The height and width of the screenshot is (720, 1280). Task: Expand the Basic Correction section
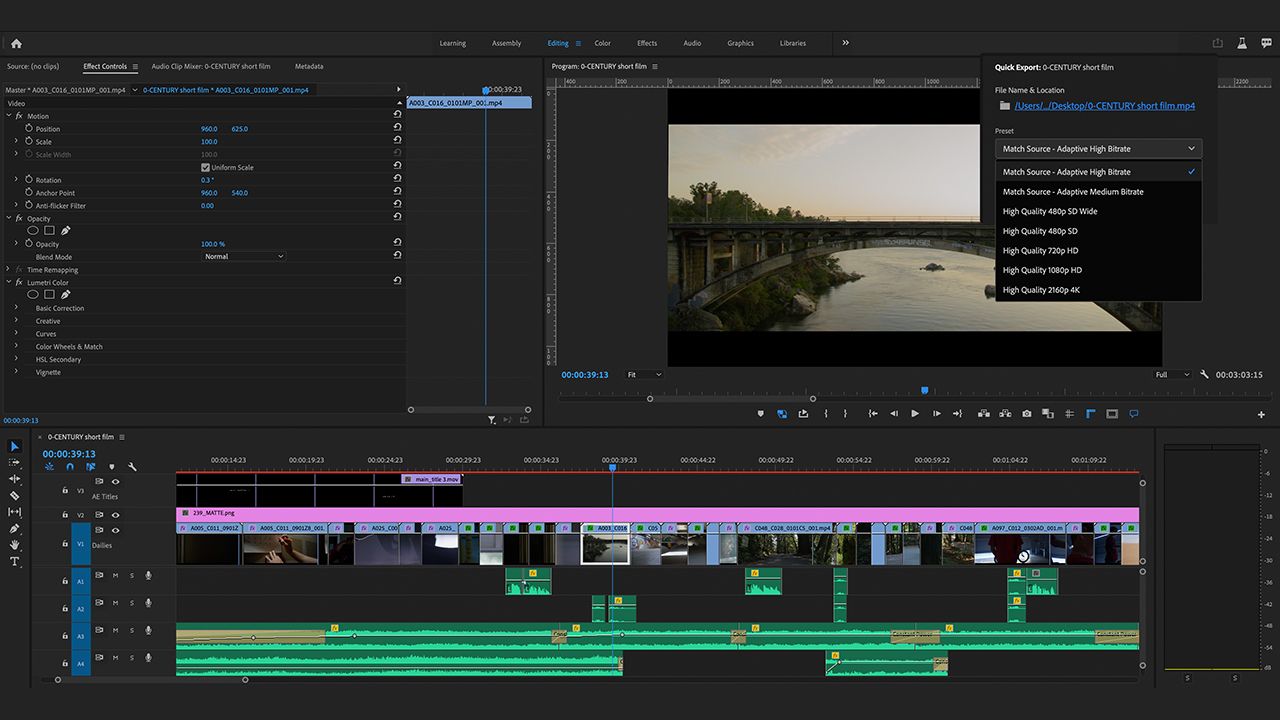click(16, 308)
